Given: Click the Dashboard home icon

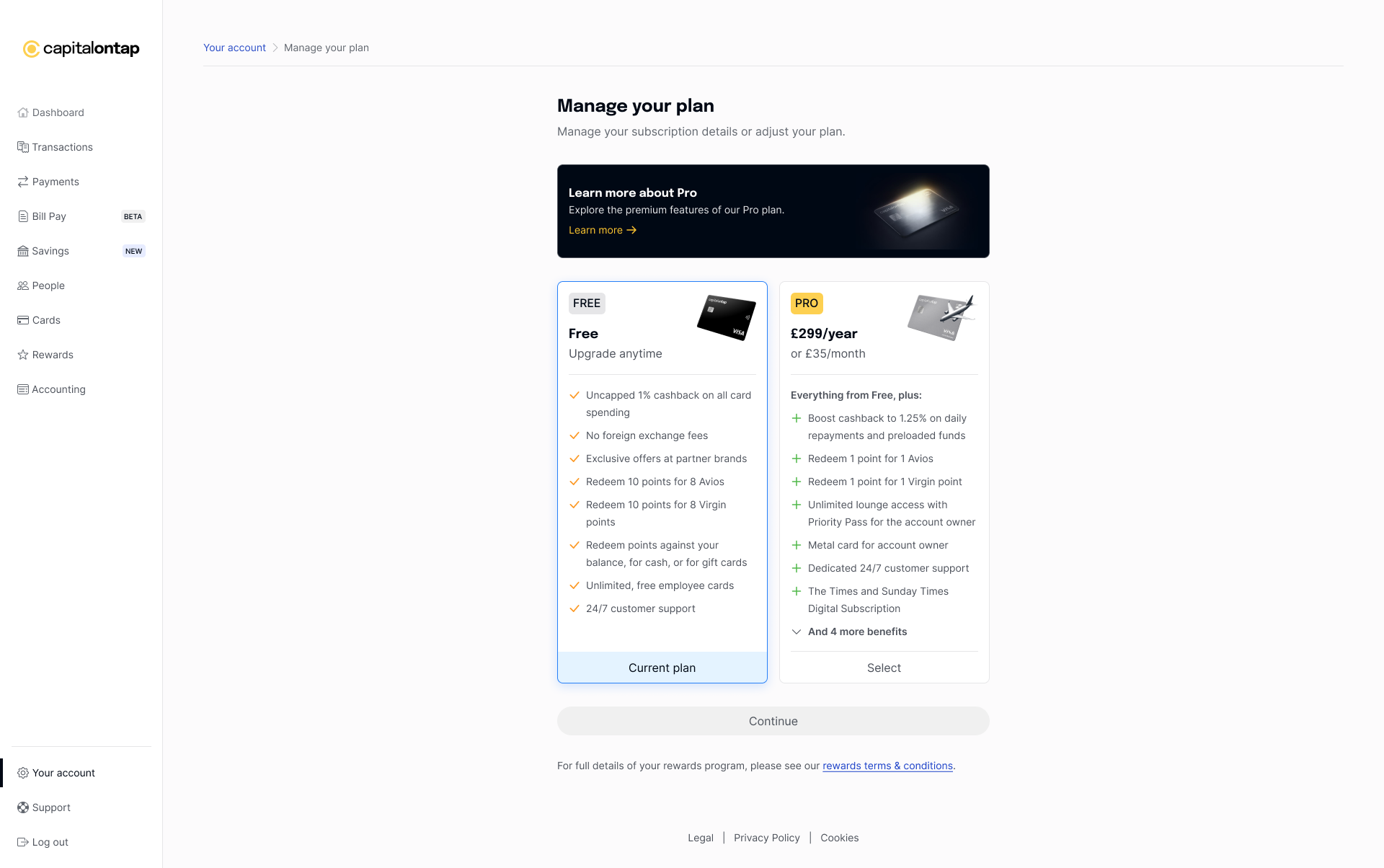Looking at the screenshot, I should coord(23,112).
